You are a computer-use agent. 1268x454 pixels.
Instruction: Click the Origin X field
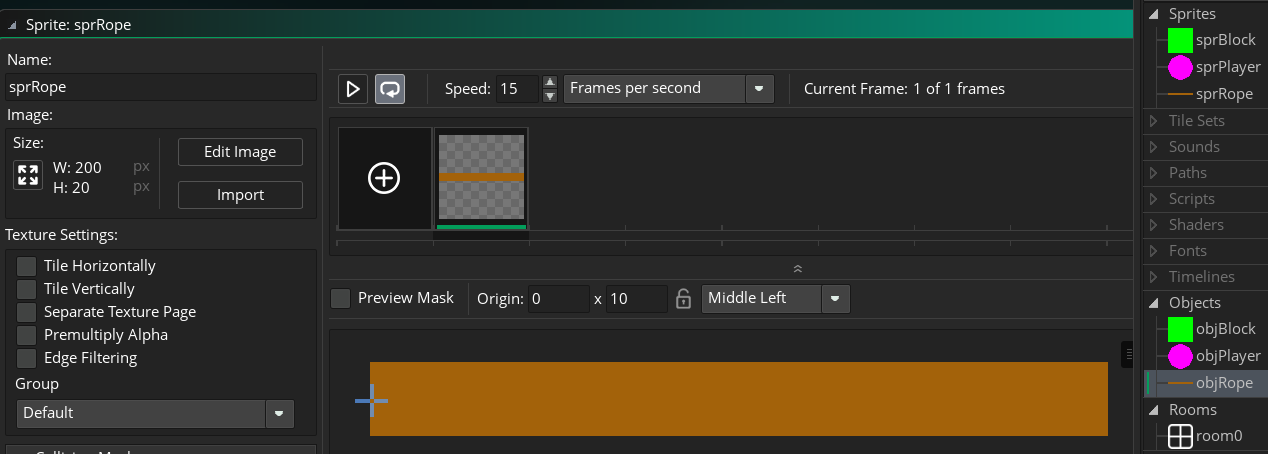[x=559, y=298]
